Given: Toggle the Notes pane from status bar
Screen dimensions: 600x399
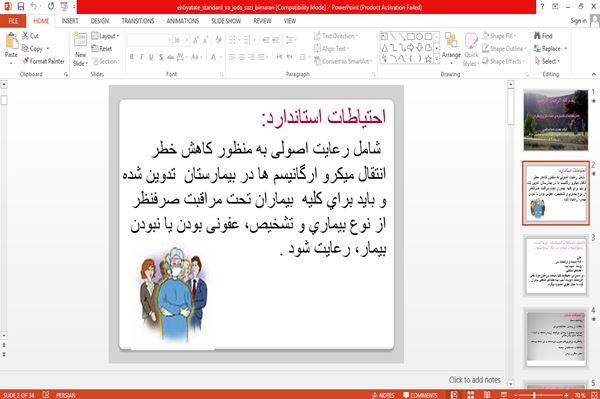Looking at the screenshot, I should [383, 395].
